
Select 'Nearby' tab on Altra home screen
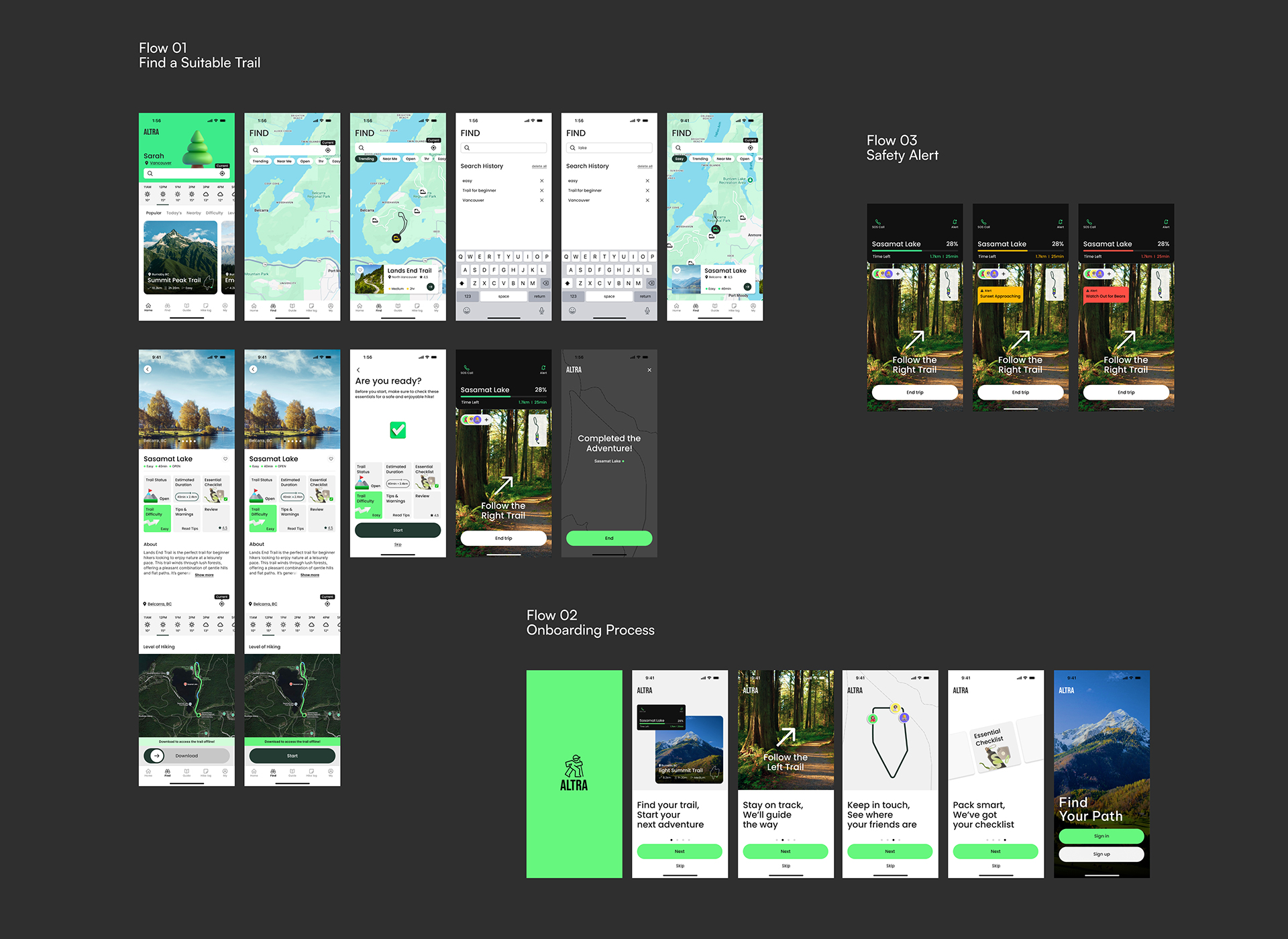[193, 213]
